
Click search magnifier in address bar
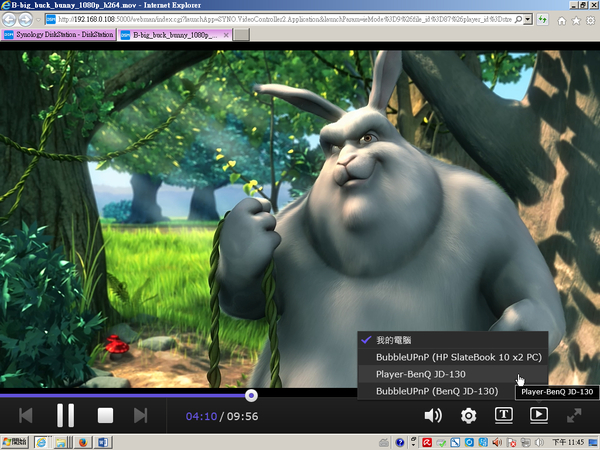[x=518, y=19]
